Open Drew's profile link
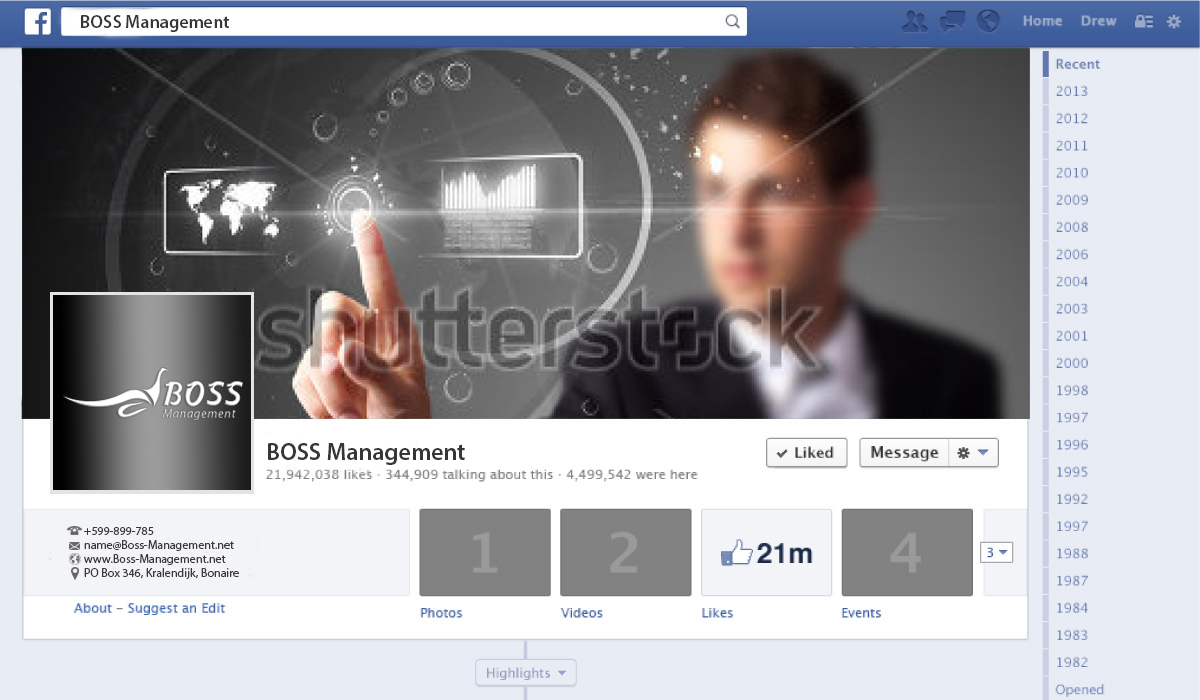This screenshot has height=700, width=1200. pyautogui.click(x=1098, y=21)
